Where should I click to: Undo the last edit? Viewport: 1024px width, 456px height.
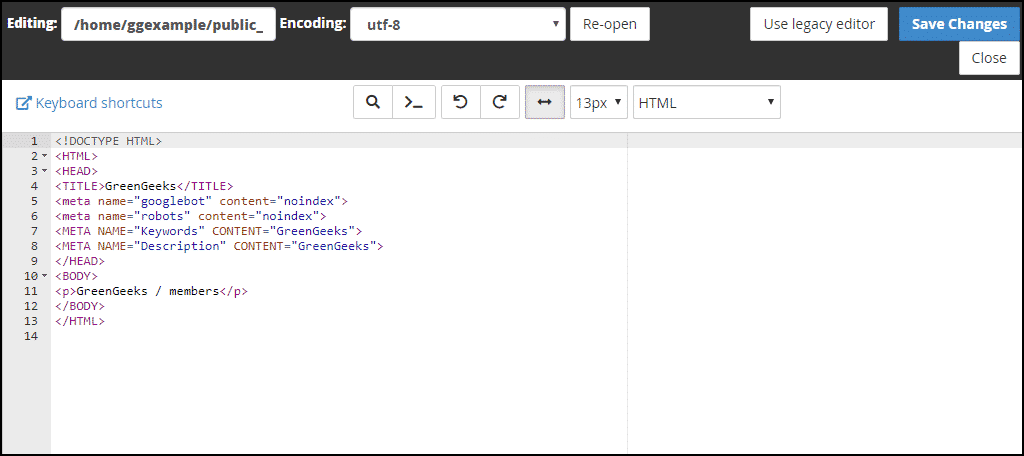(461, 103)
